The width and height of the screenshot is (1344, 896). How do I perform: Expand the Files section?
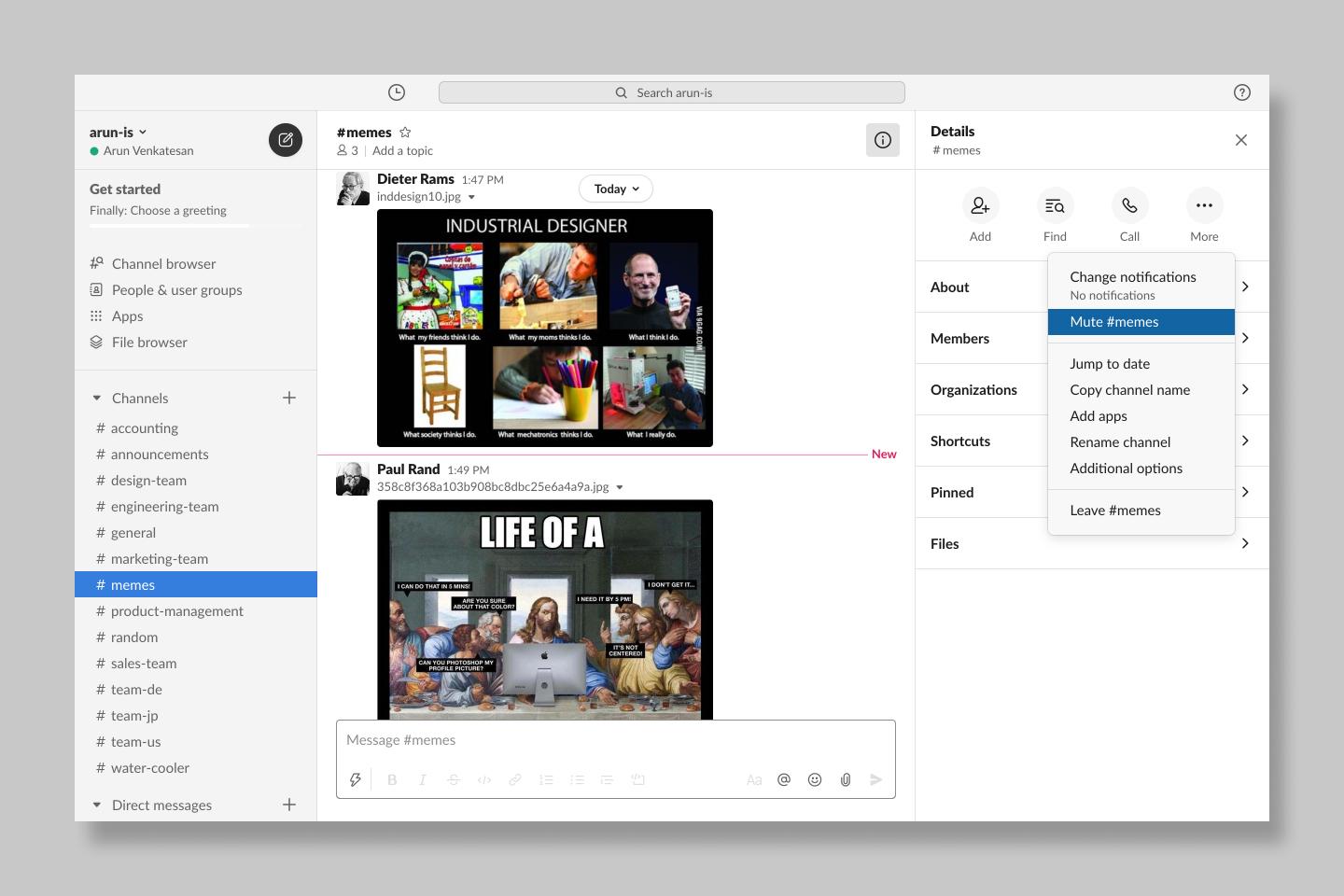(x=1092, y=544)
